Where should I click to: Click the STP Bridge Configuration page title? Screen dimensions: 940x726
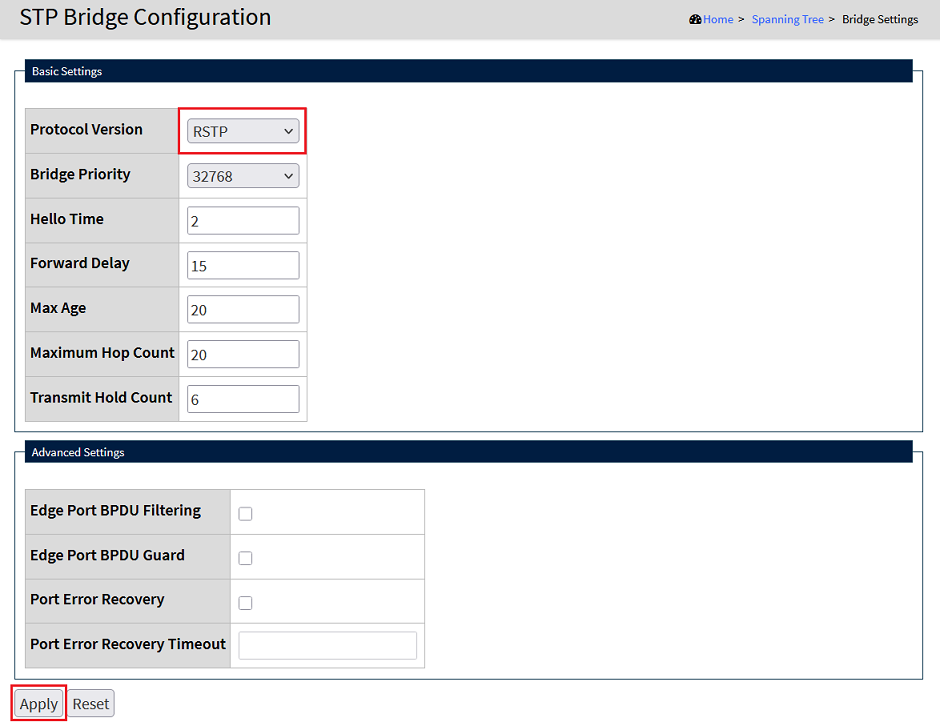coord(145,17)
